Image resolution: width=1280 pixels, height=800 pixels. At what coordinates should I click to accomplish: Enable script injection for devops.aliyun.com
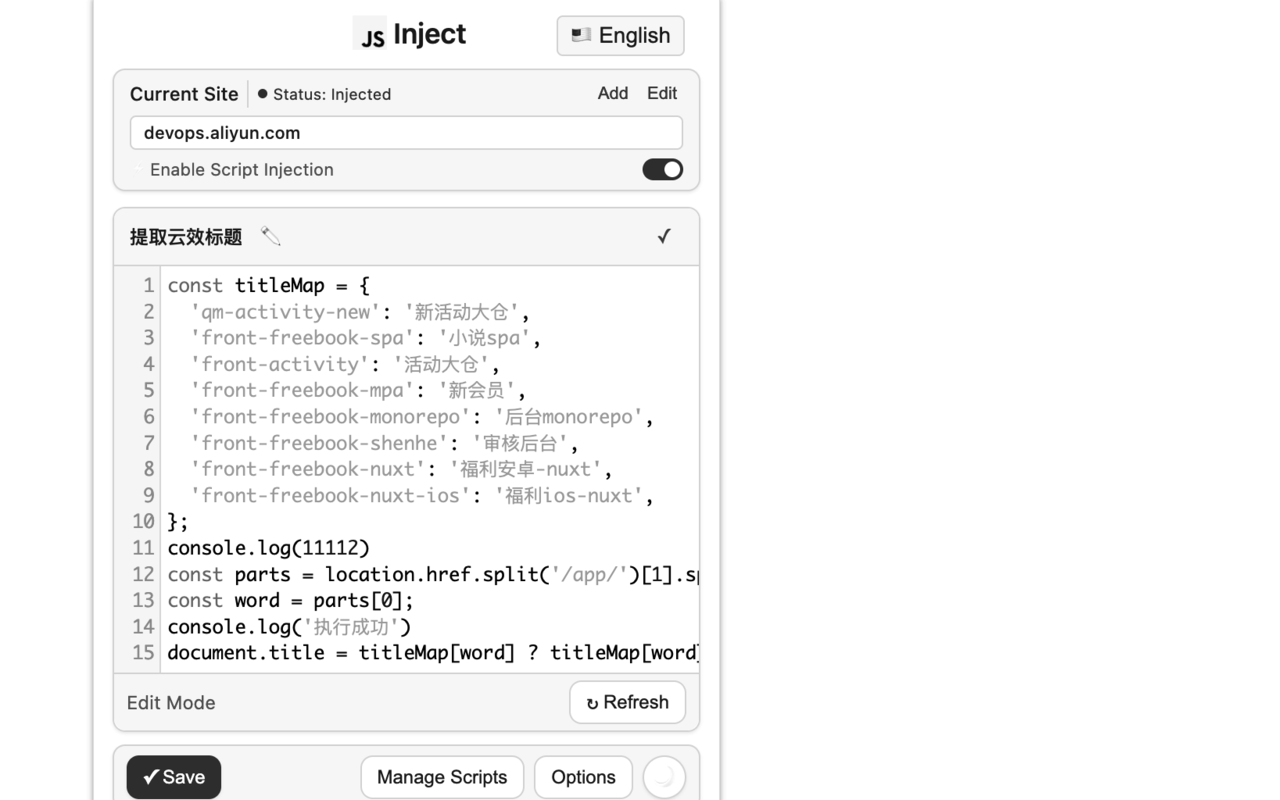(x=662, y=169)
